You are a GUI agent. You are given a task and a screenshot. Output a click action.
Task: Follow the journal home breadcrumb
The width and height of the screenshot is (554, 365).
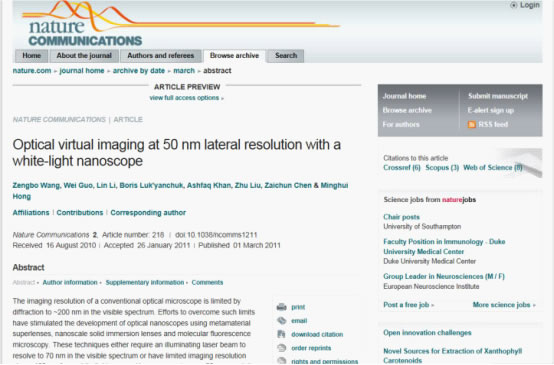pos(82,71)
